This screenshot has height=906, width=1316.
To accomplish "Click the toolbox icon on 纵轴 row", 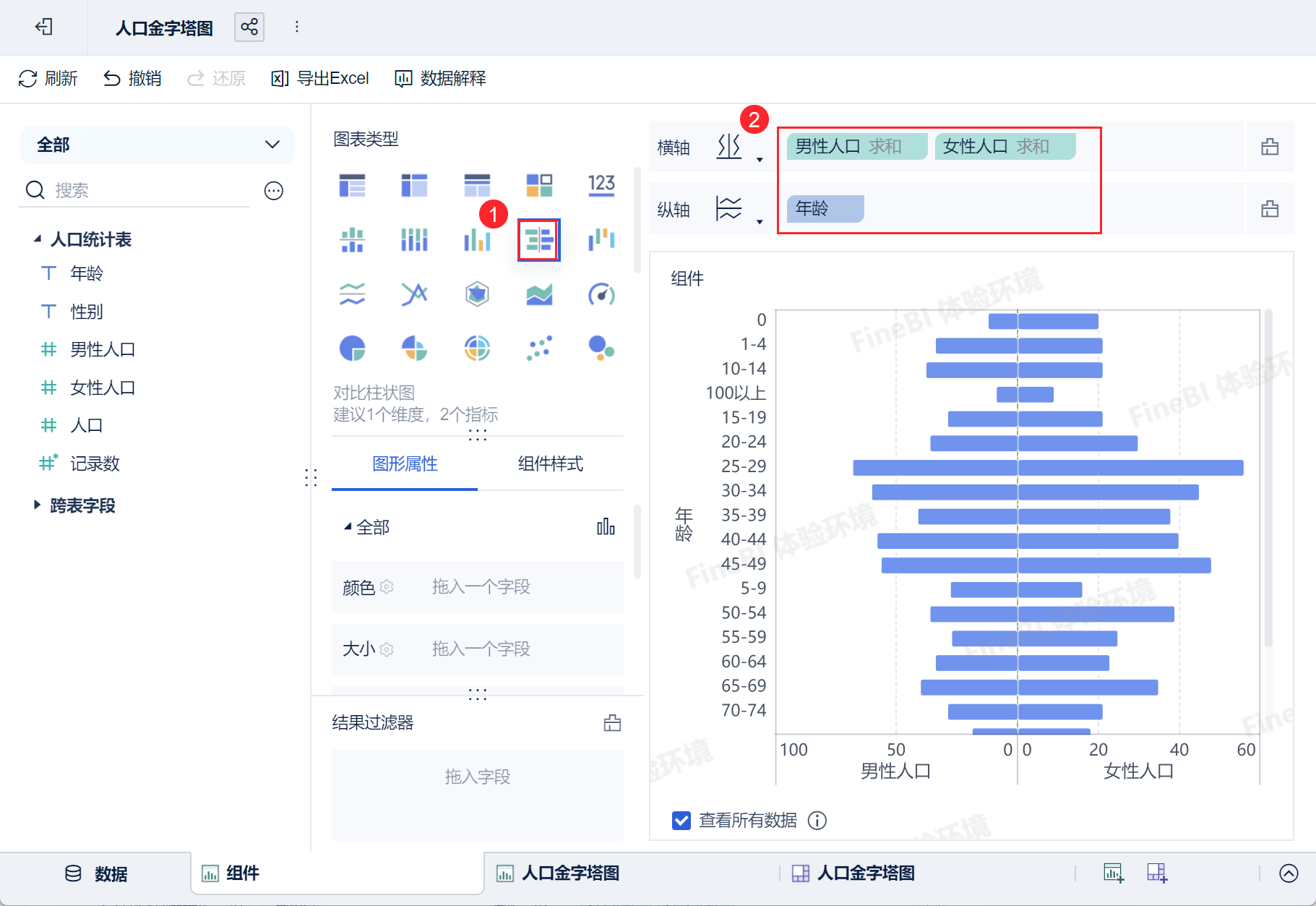I will (1270, 210).
